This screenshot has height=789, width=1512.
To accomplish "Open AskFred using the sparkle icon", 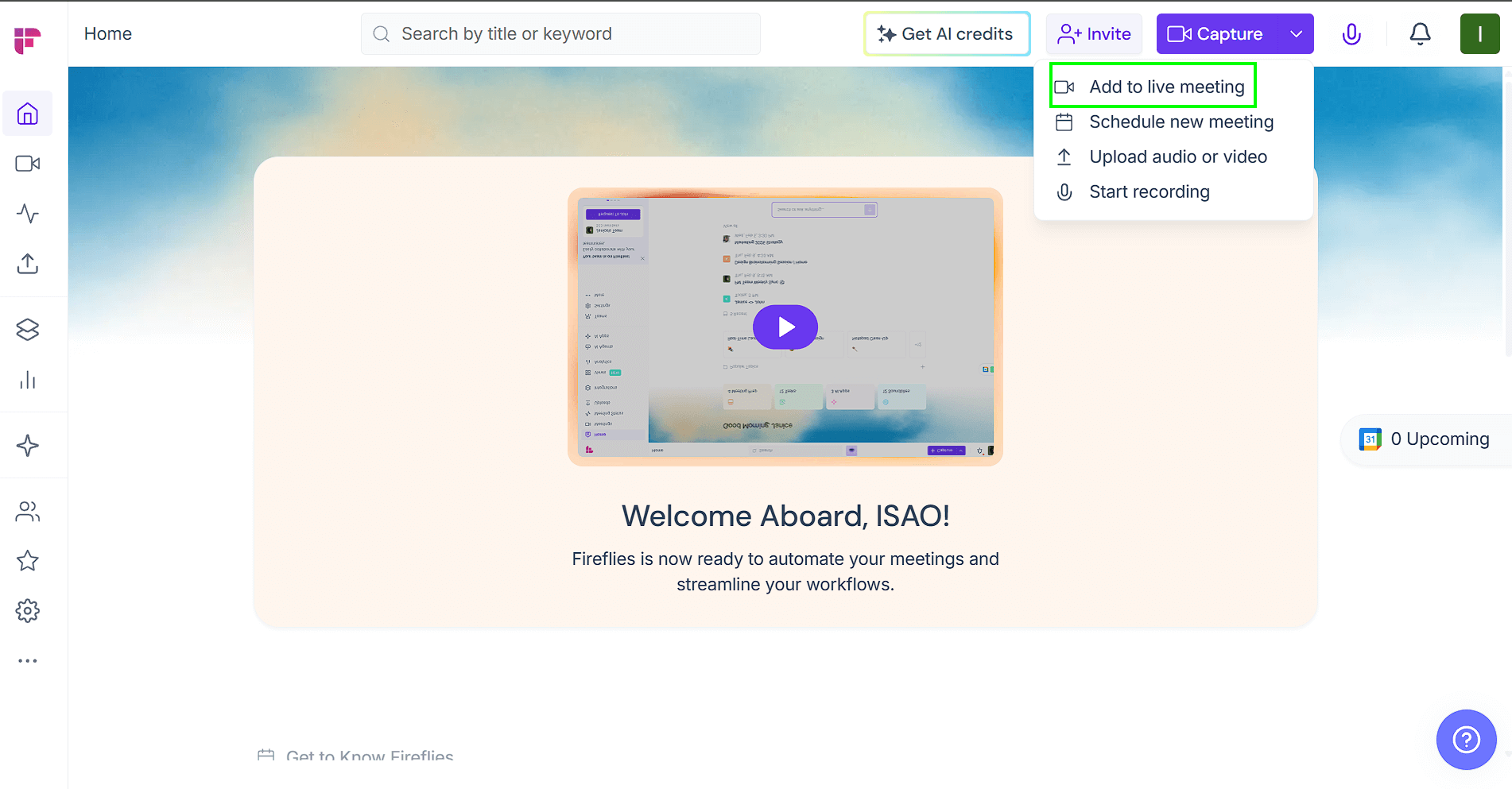I will [27, 445].
